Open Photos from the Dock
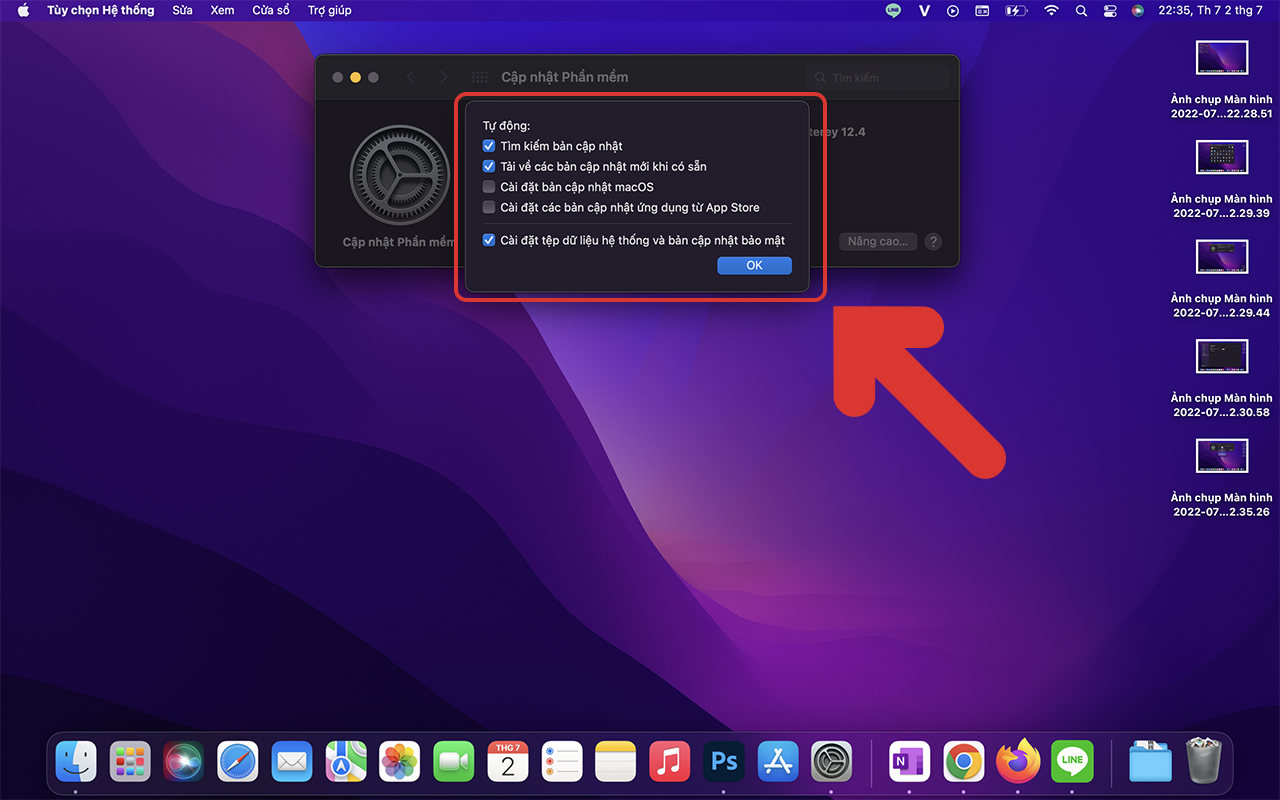The height and width of the screenshot is (800, 1280). (x=400, y=762)
